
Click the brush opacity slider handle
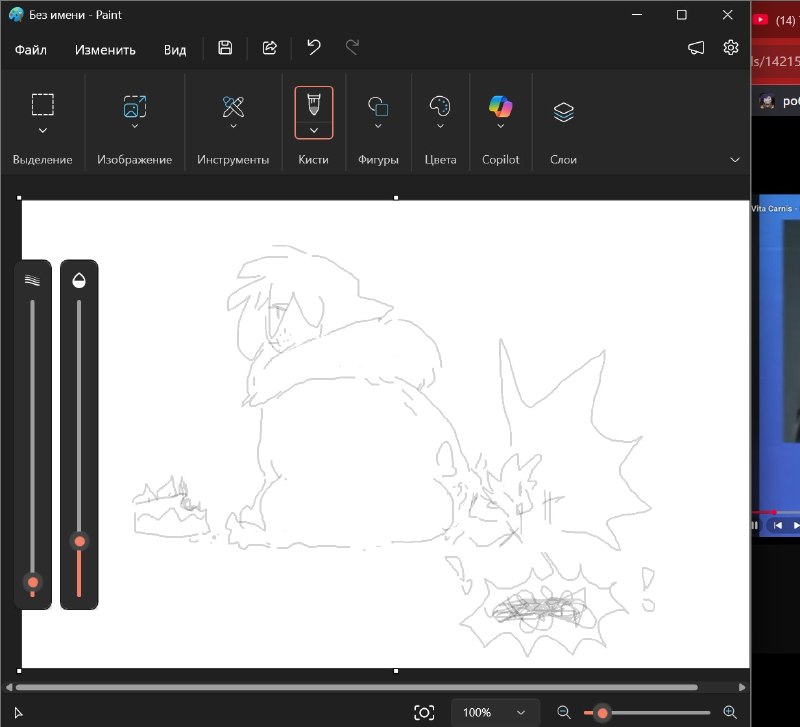pos(80,541)
